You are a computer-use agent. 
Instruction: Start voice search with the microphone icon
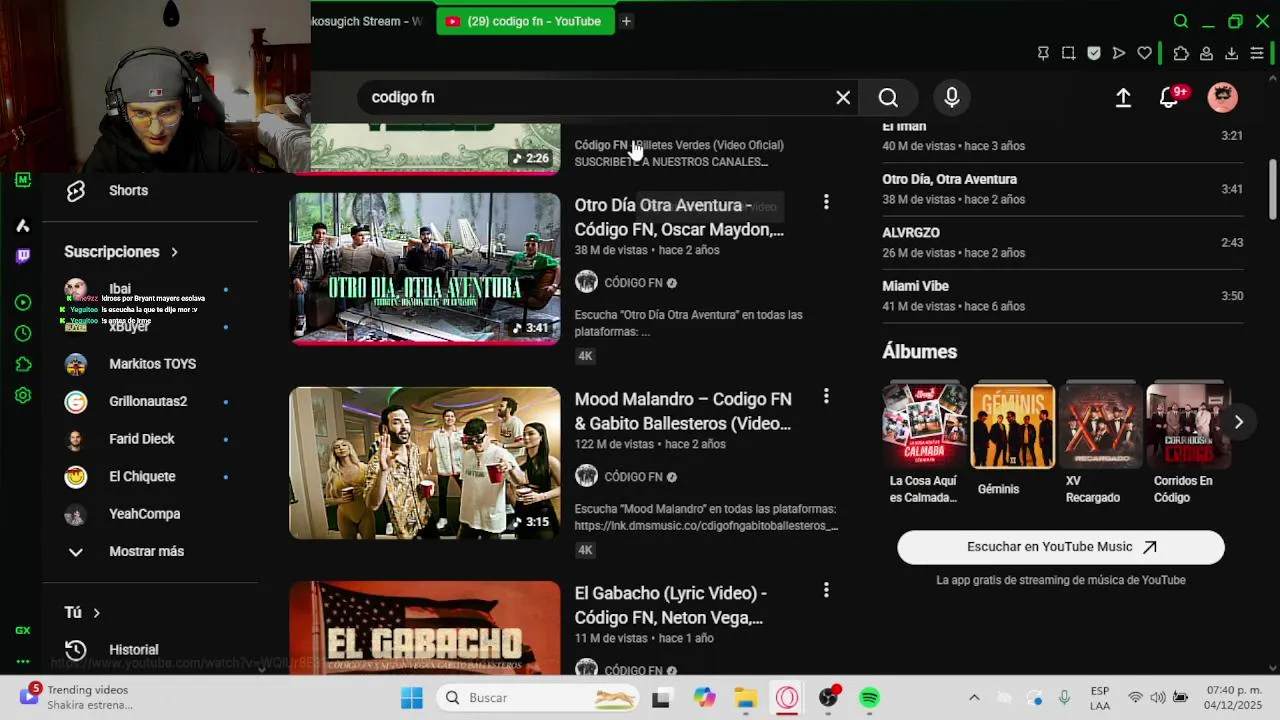952,97
